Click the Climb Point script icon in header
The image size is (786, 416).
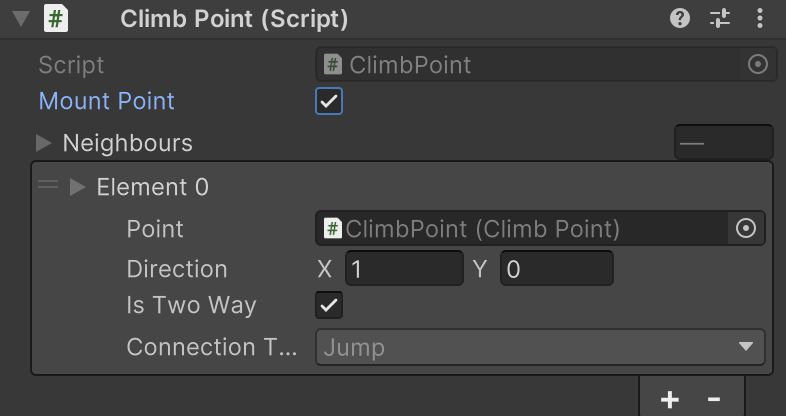pos(57,18)
